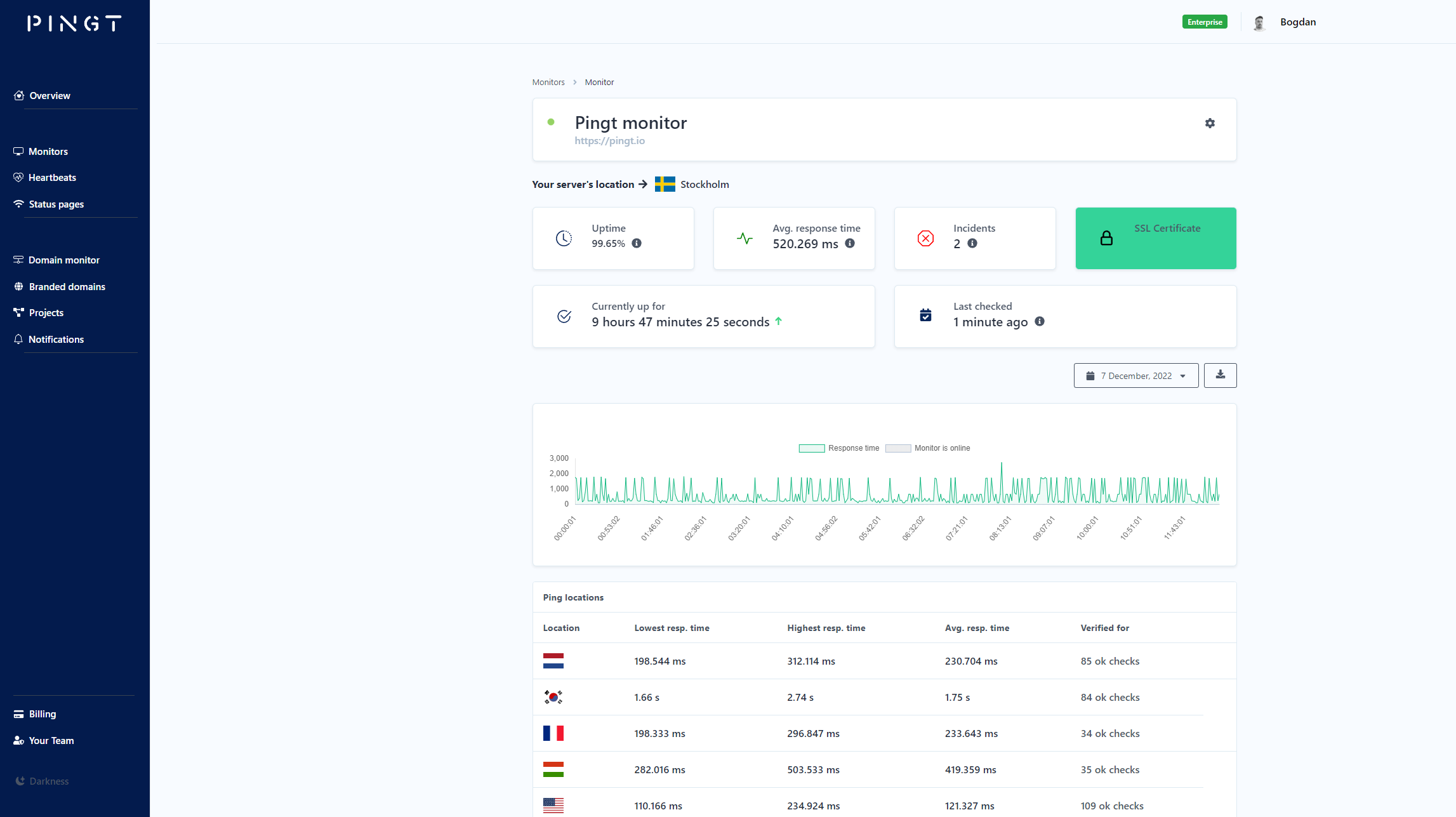Click the download report button
Viewport: 1456px width, 817px height.
coord(1220,375)
